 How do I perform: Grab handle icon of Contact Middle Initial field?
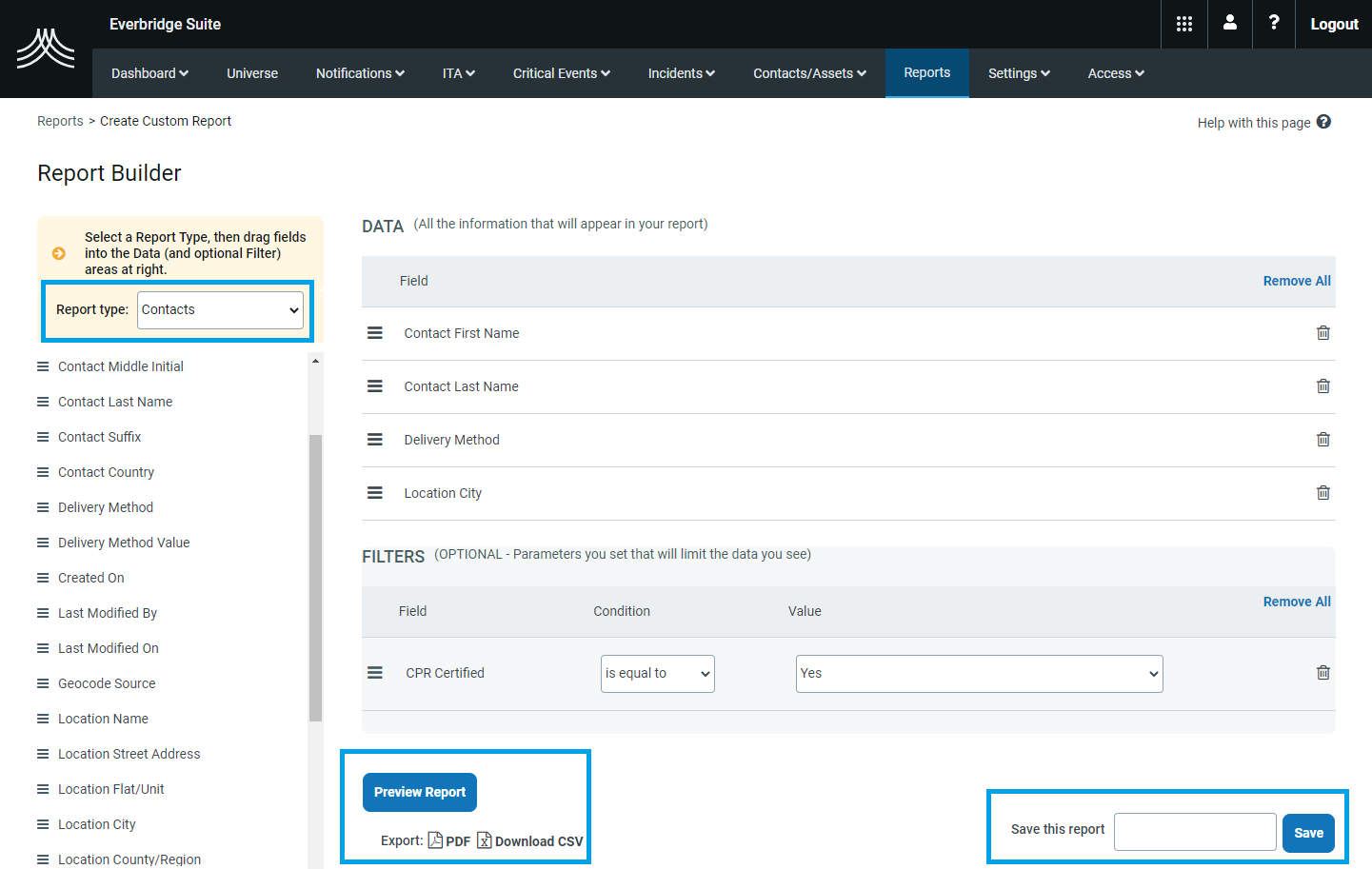tap(43, 366)
